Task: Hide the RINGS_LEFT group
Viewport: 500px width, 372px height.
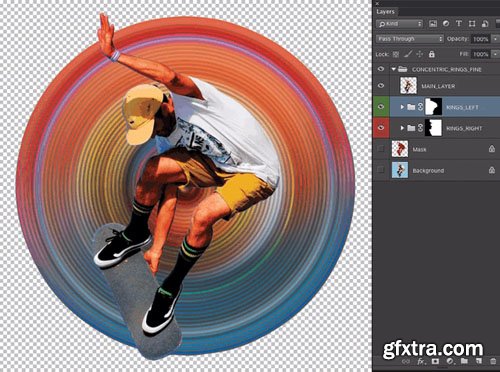Action: click(381, 107)
